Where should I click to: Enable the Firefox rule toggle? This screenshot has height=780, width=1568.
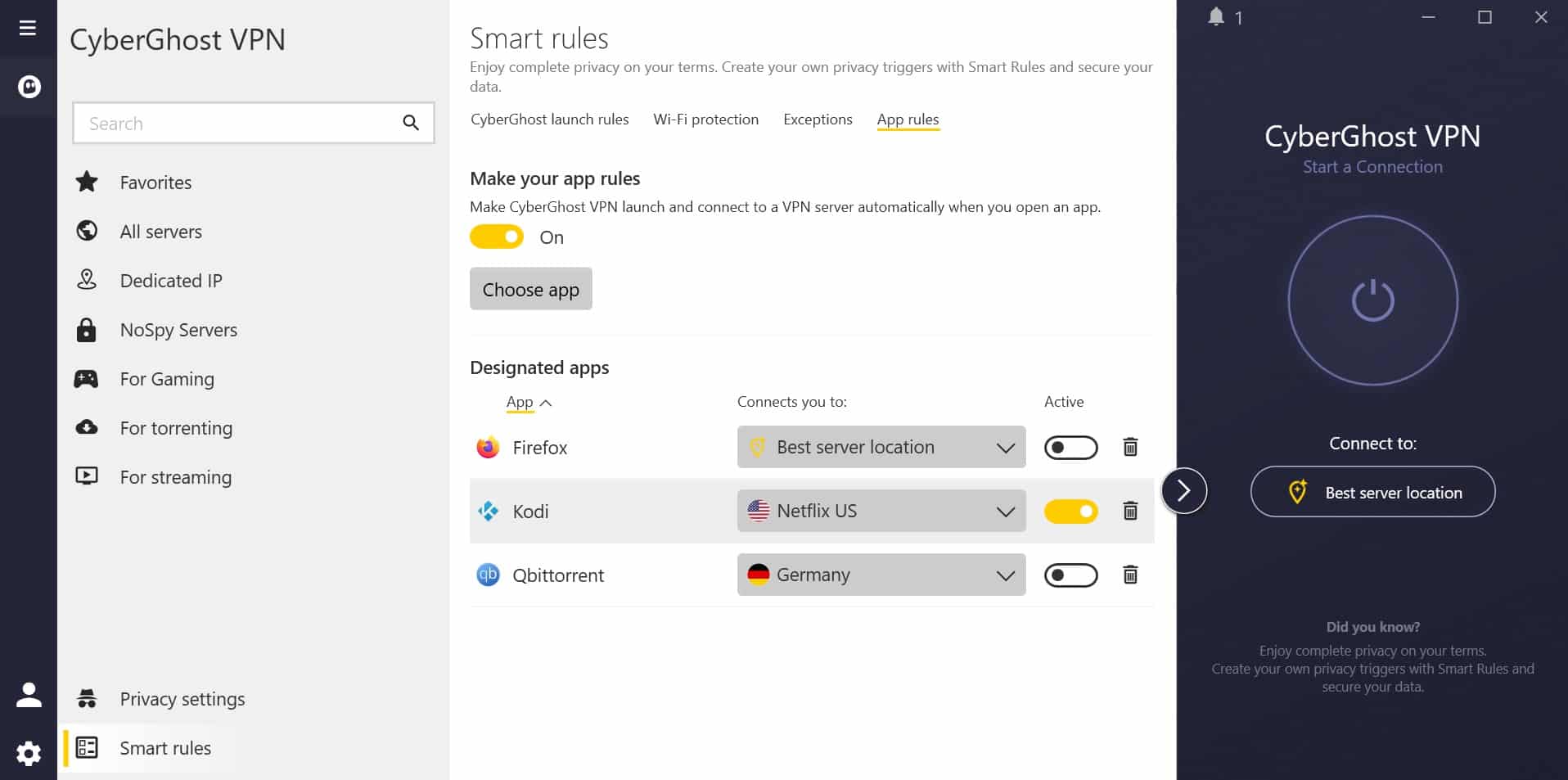point(1070,447)
